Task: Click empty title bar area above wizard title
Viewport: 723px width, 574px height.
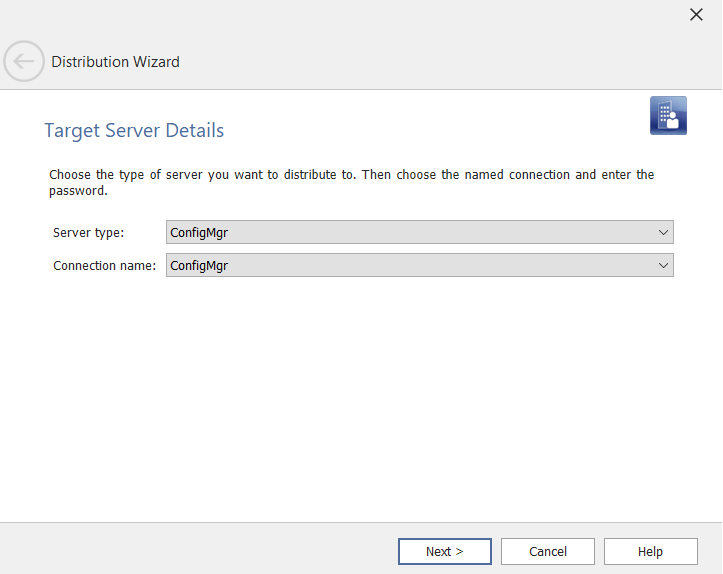Action: coord(350,18)
